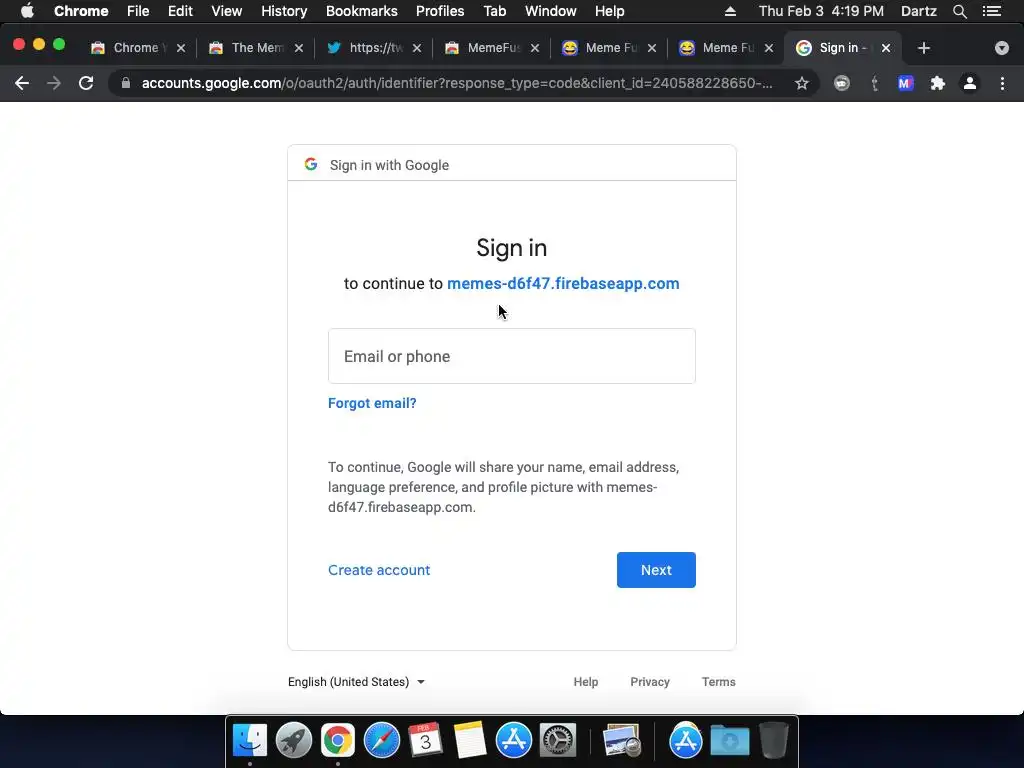Open the tab search dropdown arrow
The width and height of the screenshot is (1024, 768).
coord(1001,48)
